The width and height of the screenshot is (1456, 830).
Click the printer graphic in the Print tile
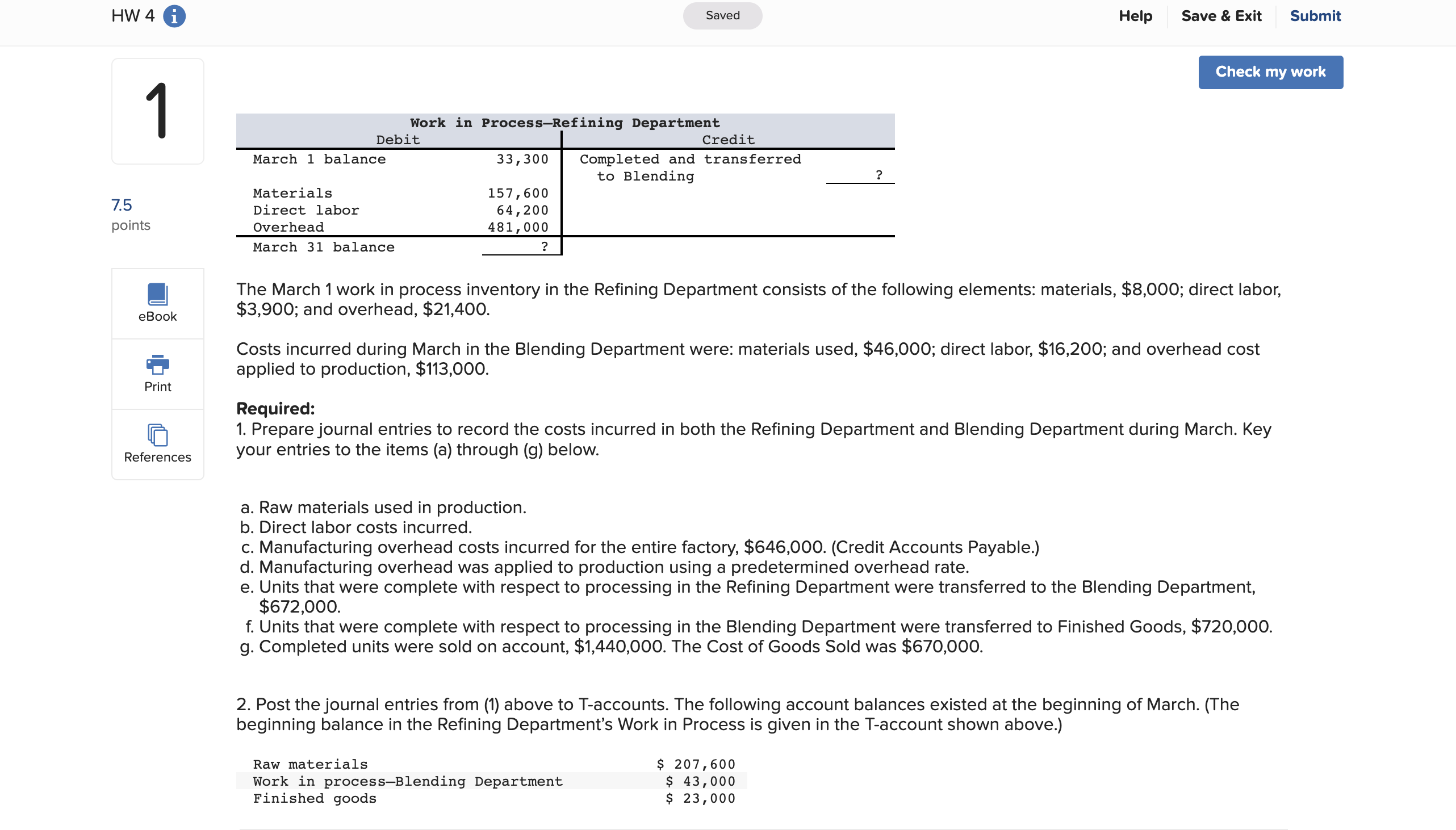157,366
